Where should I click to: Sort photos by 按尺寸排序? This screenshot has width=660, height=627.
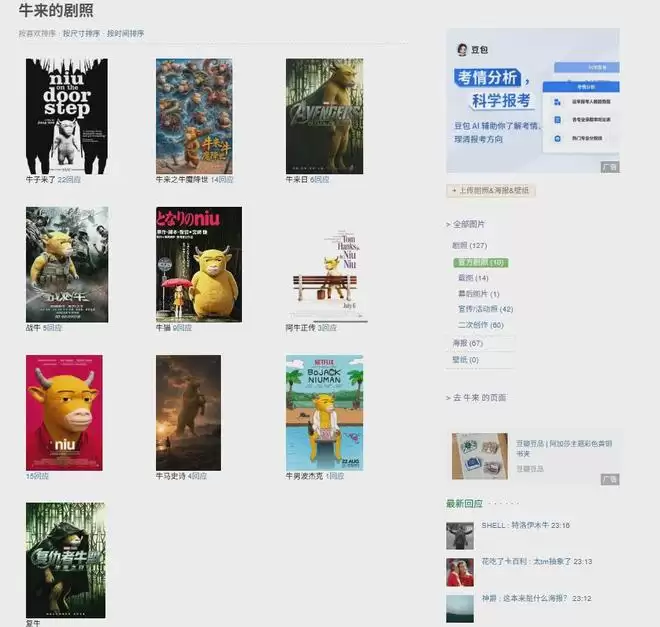81,33
